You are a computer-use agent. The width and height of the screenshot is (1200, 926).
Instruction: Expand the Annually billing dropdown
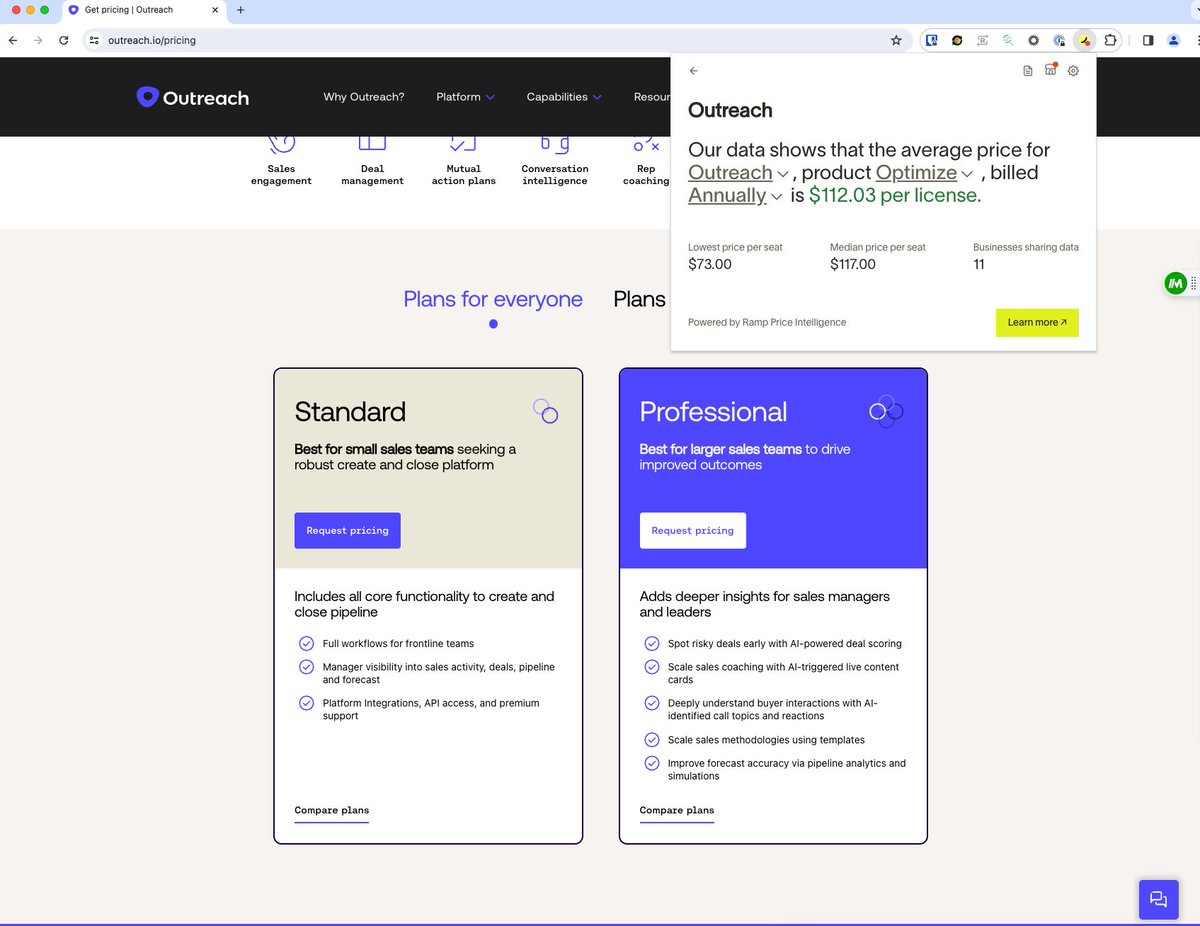tap(735, 195)
